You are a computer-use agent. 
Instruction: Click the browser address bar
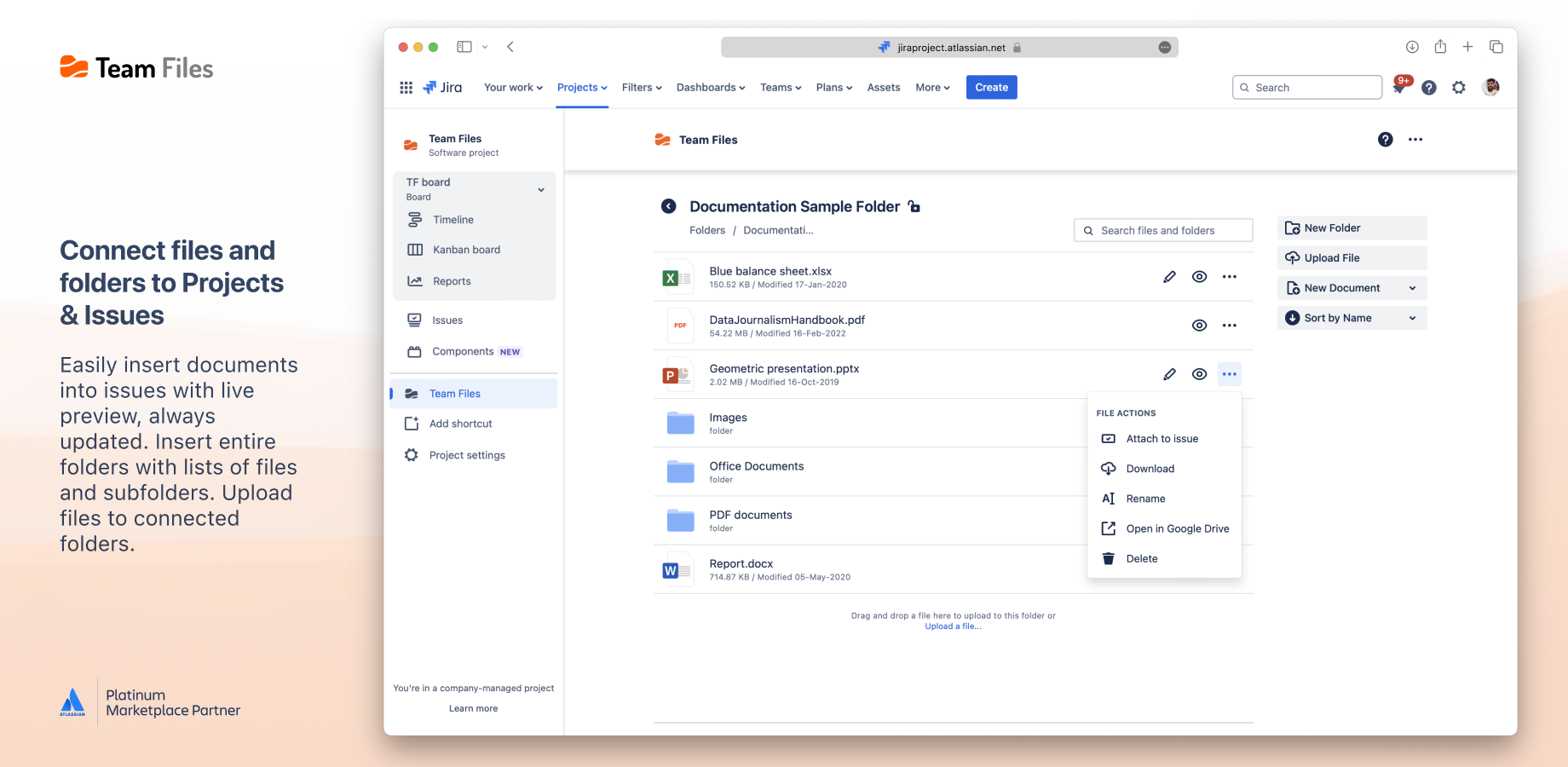tap(949, 48)
